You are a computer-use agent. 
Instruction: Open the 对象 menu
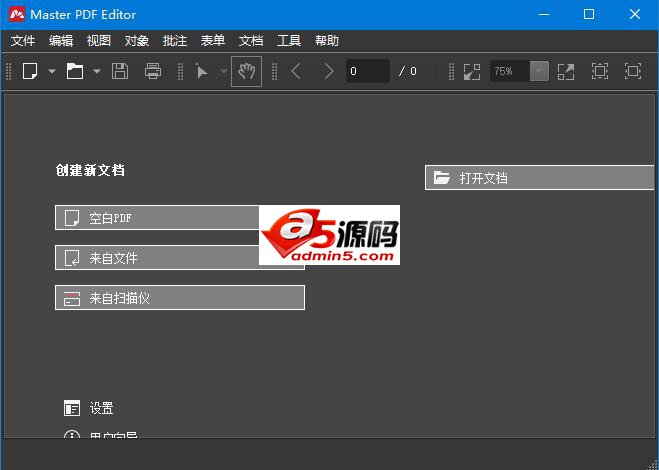[x=137, y=41]
